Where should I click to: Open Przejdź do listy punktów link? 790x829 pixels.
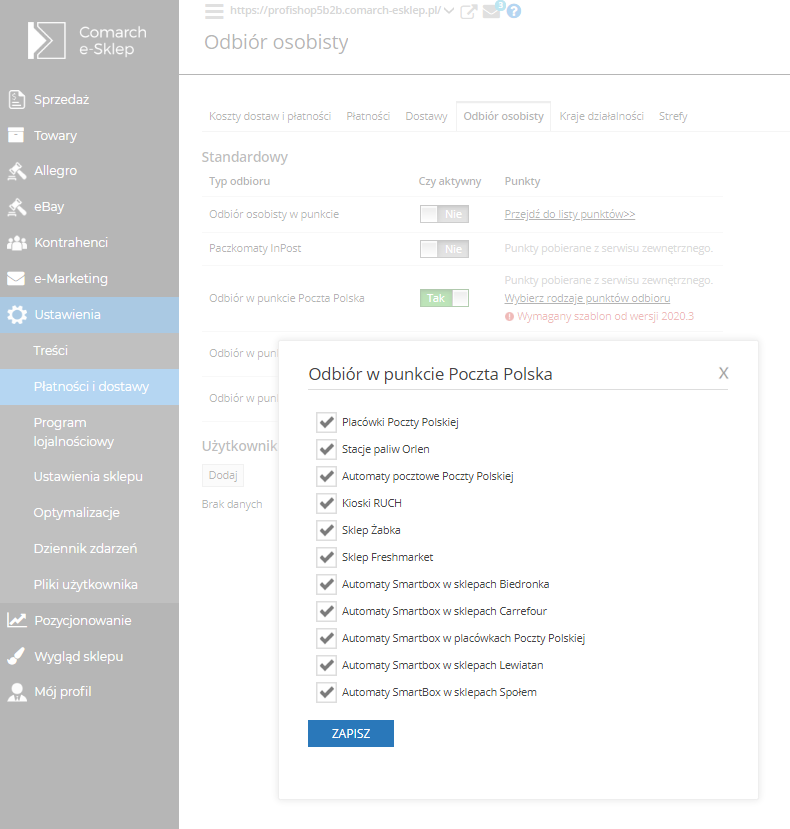point(569,214)
